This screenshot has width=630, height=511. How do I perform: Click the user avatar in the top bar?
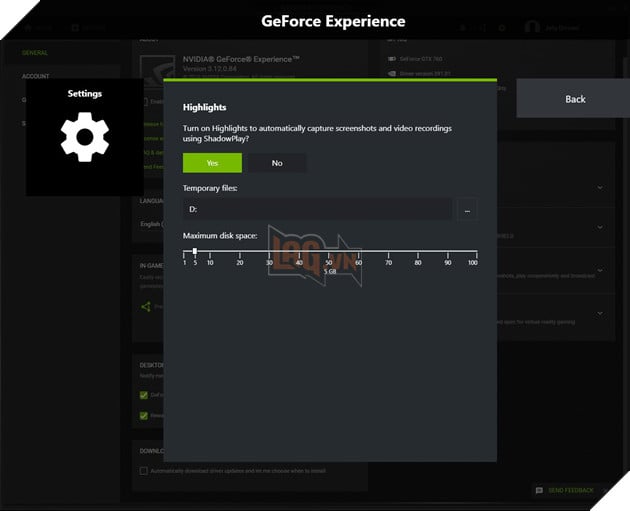pyautogui.click(x=532, y=27)
